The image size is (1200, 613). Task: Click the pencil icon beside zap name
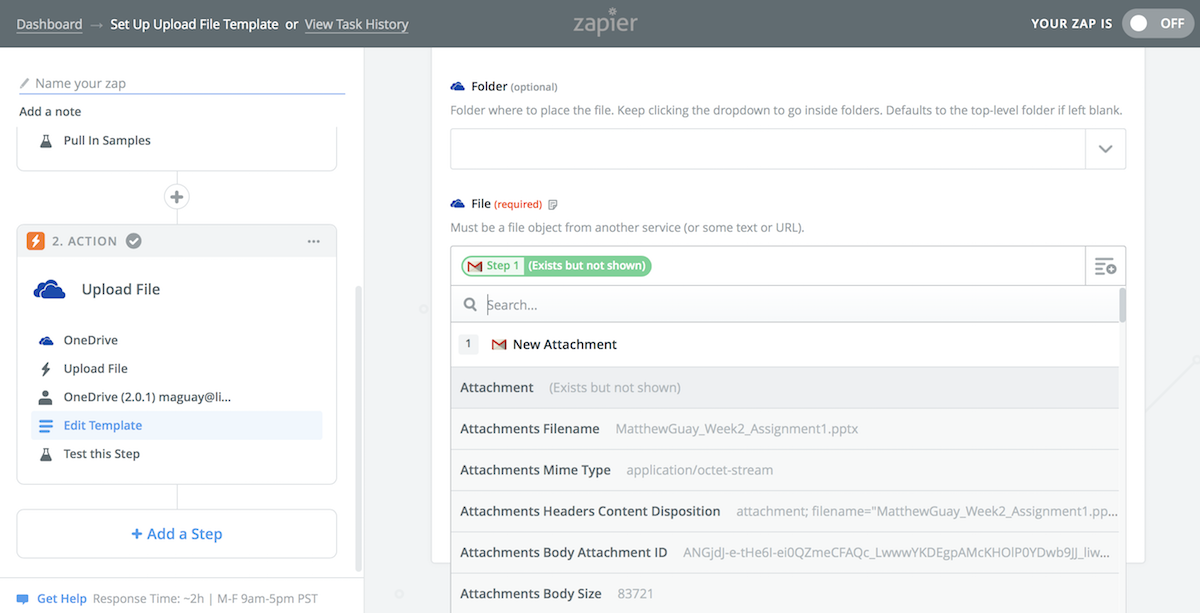25,84
